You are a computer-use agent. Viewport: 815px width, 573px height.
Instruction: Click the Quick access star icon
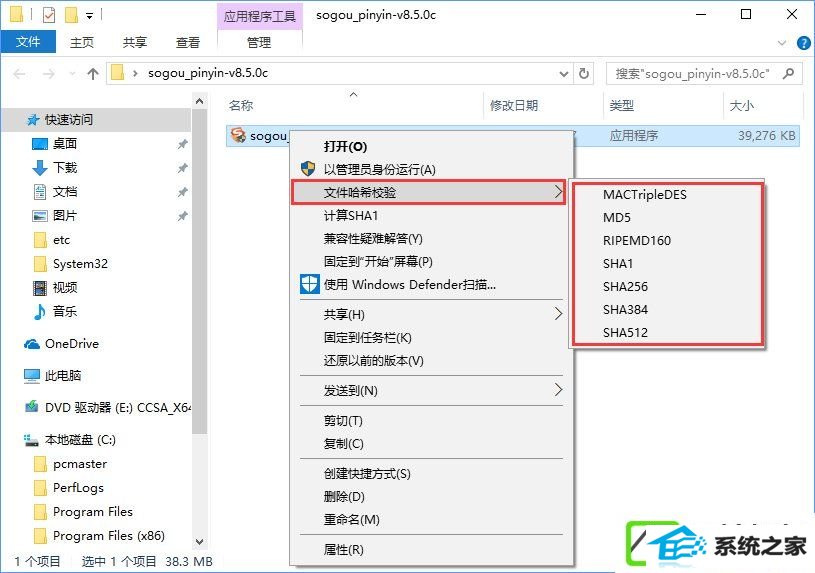point(33,120)
